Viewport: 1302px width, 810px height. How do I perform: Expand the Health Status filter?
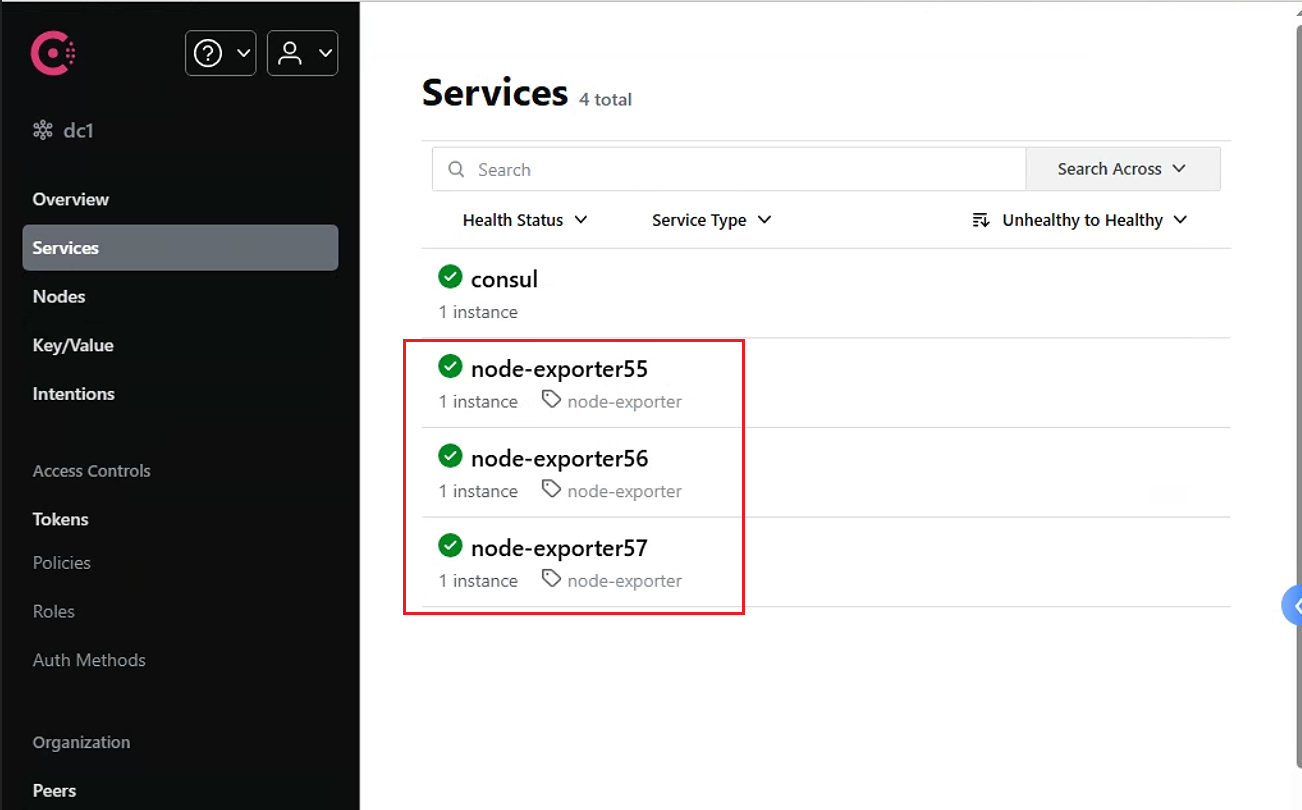(x=524, y=220)
